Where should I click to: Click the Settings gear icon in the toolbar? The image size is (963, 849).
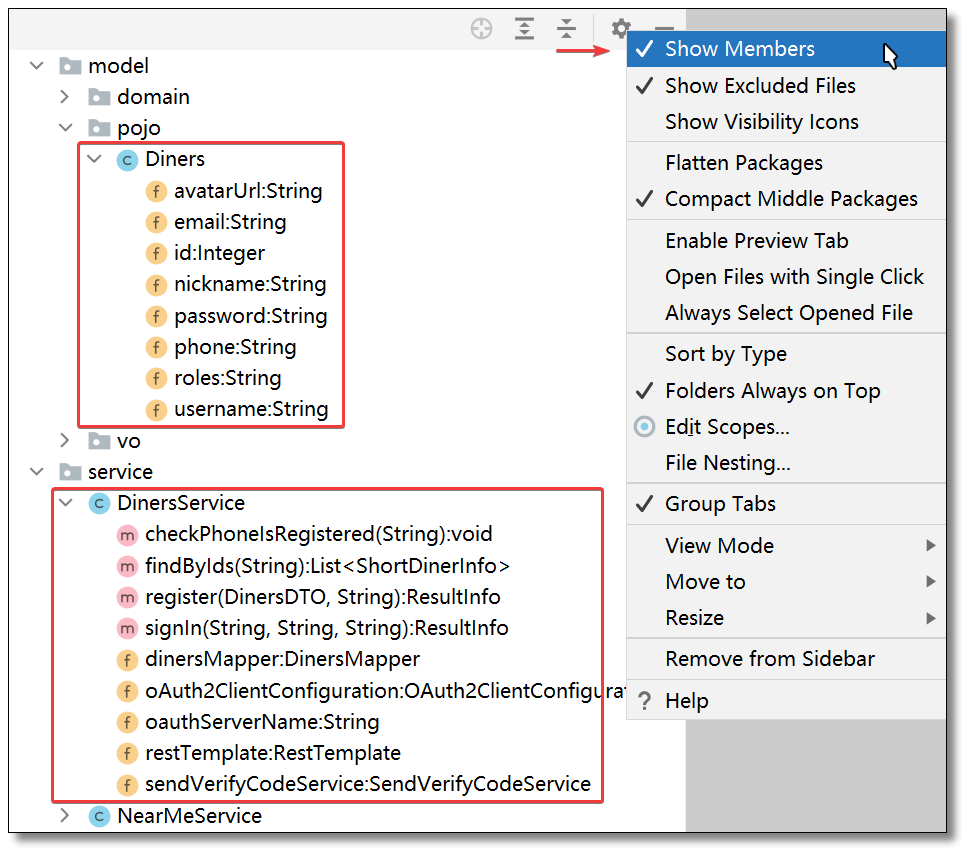click(621, 29)
